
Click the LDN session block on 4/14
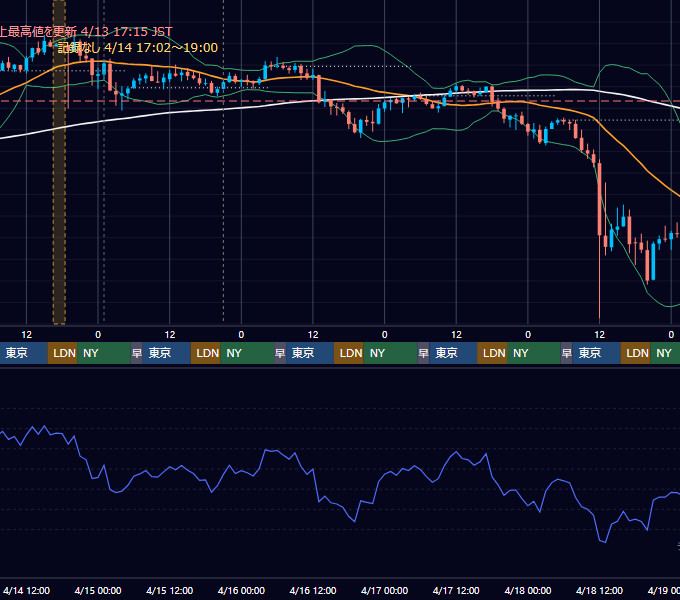[x=62, y=353]
